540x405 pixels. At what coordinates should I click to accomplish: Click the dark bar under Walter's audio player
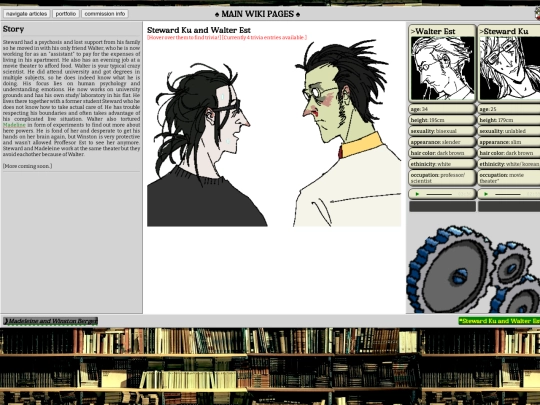click(442, 206)
